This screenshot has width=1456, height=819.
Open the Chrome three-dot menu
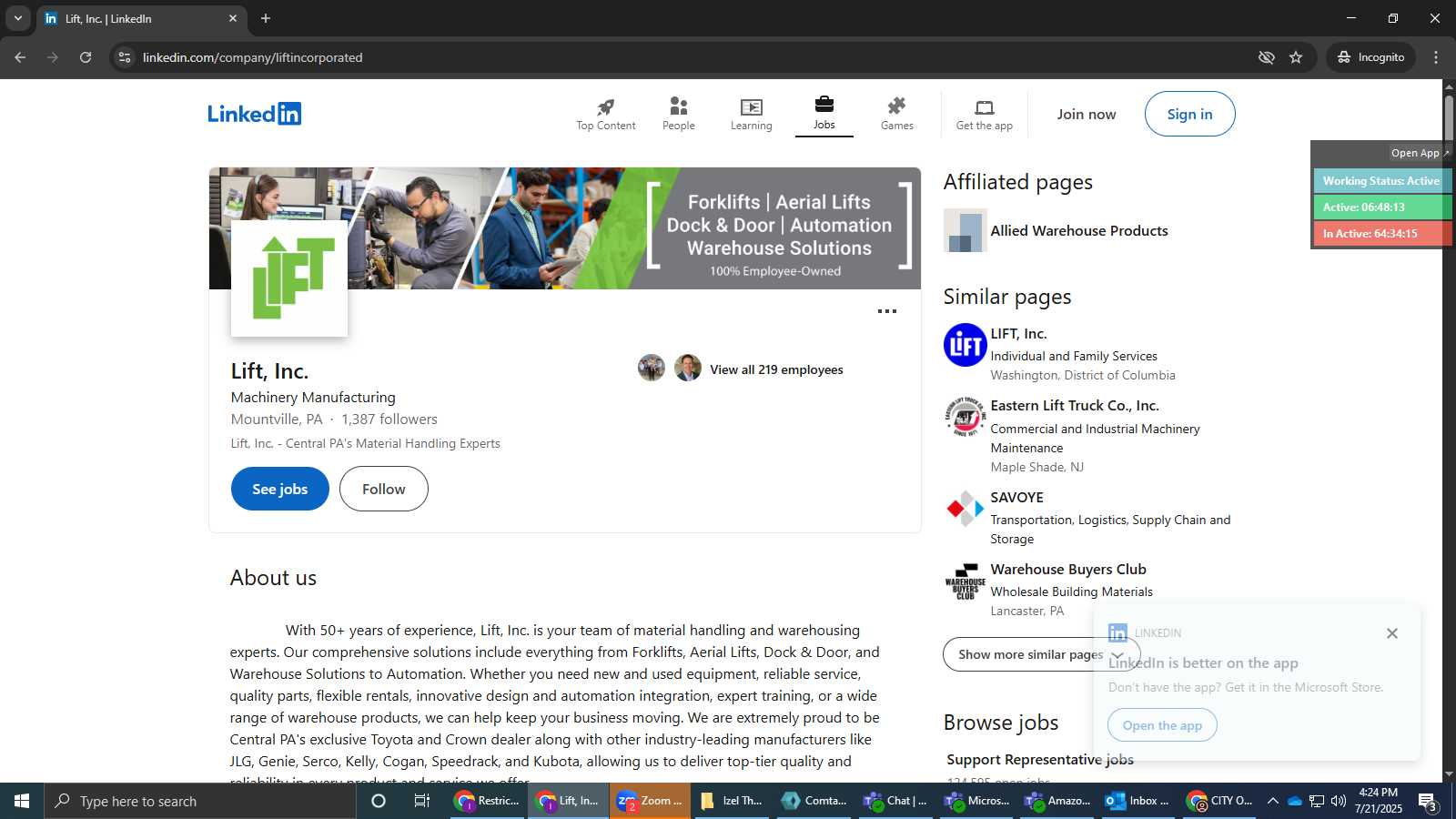[1436, 57]
